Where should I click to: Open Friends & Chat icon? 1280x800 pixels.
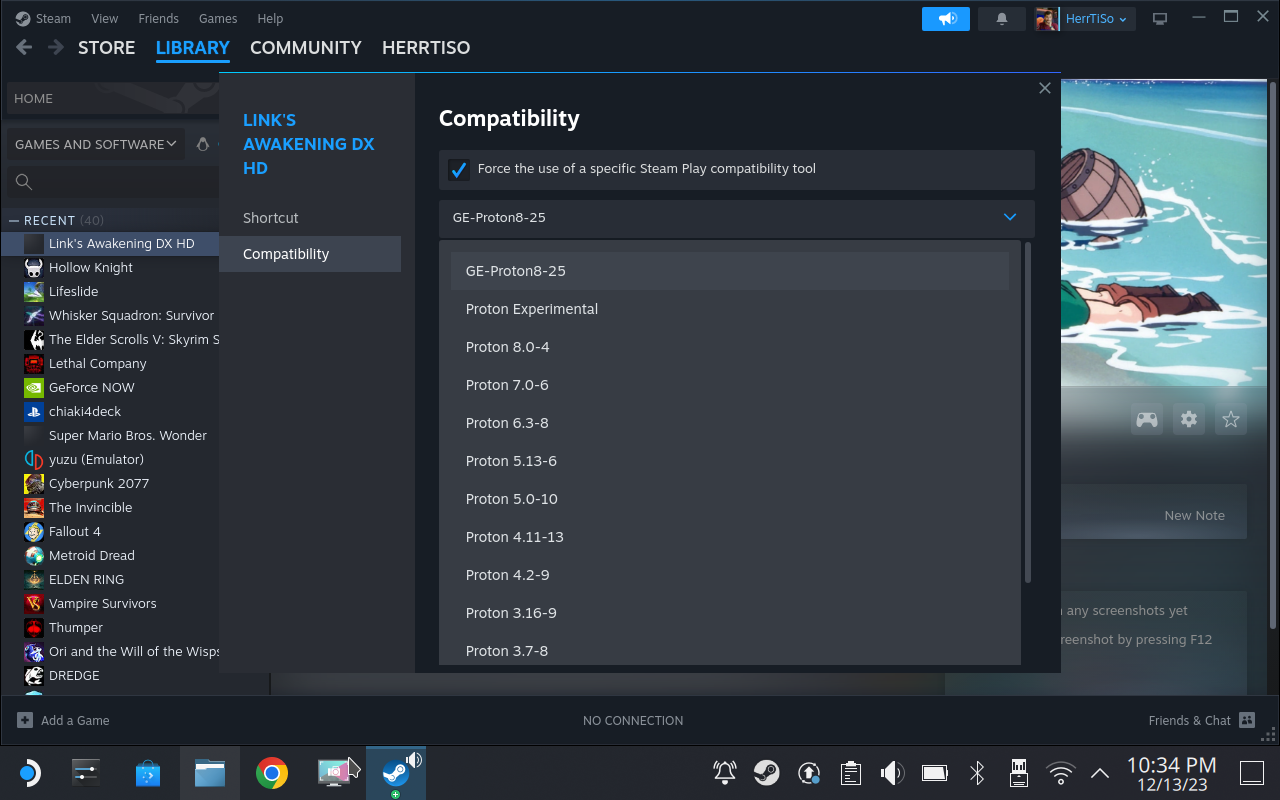click(1246, 720)
